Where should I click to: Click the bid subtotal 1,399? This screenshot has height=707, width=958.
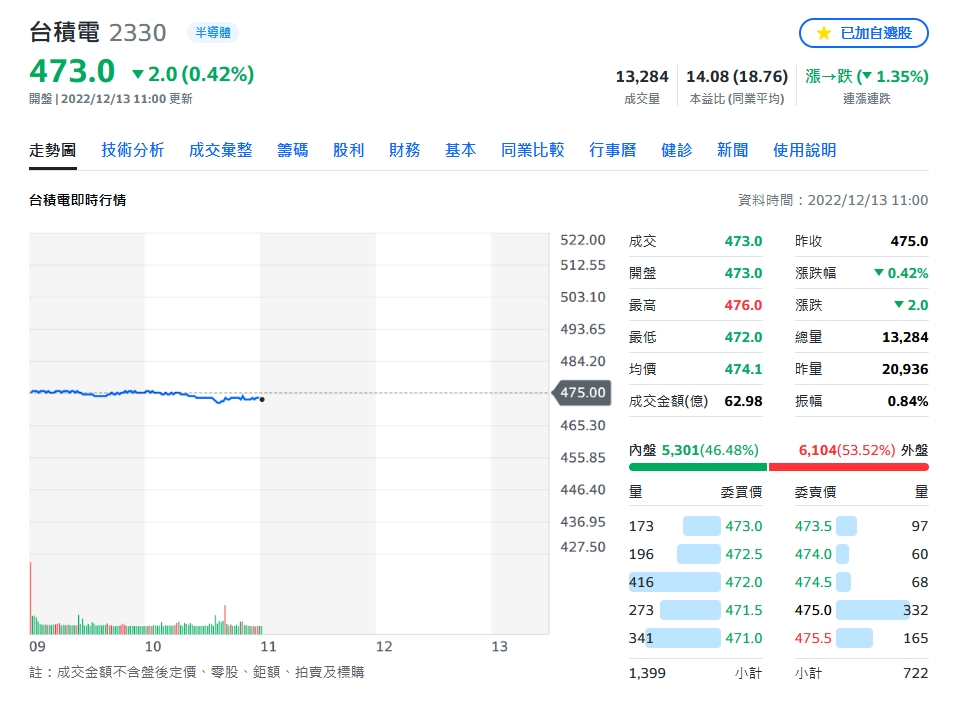click(647, 673)
